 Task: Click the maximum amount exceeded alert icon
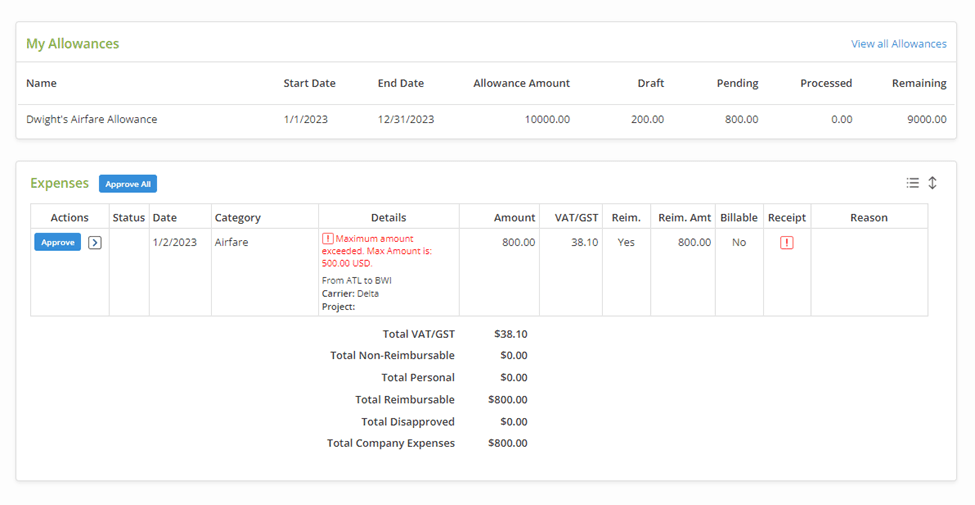tap(327, 238)
